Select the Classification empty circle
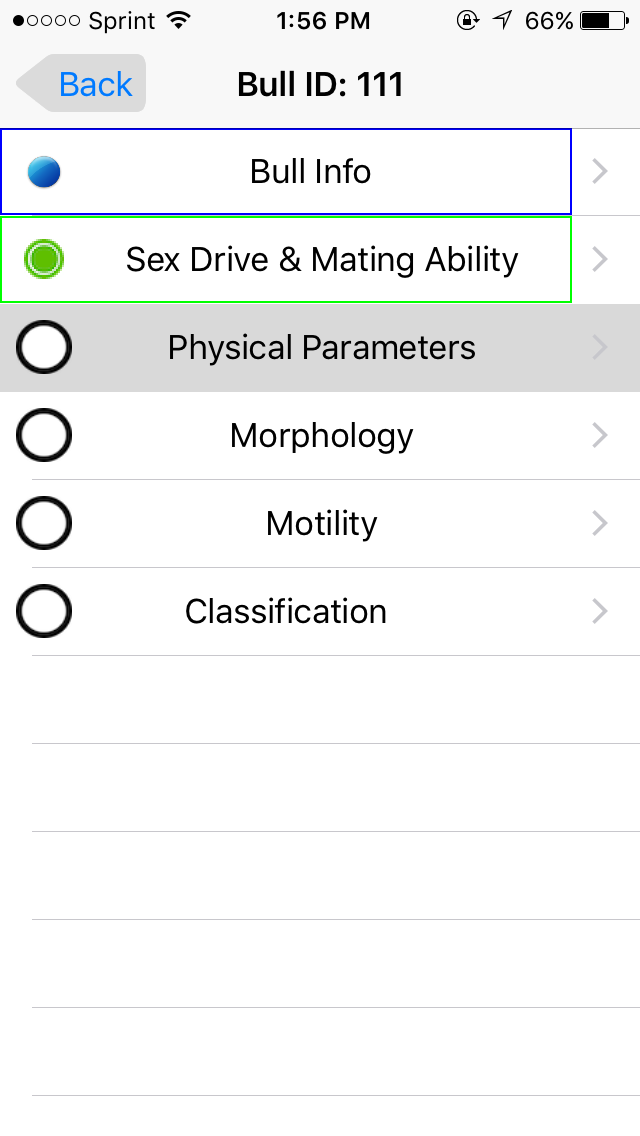The height and width of the screenshot is (1136, 640). (44, 612)
